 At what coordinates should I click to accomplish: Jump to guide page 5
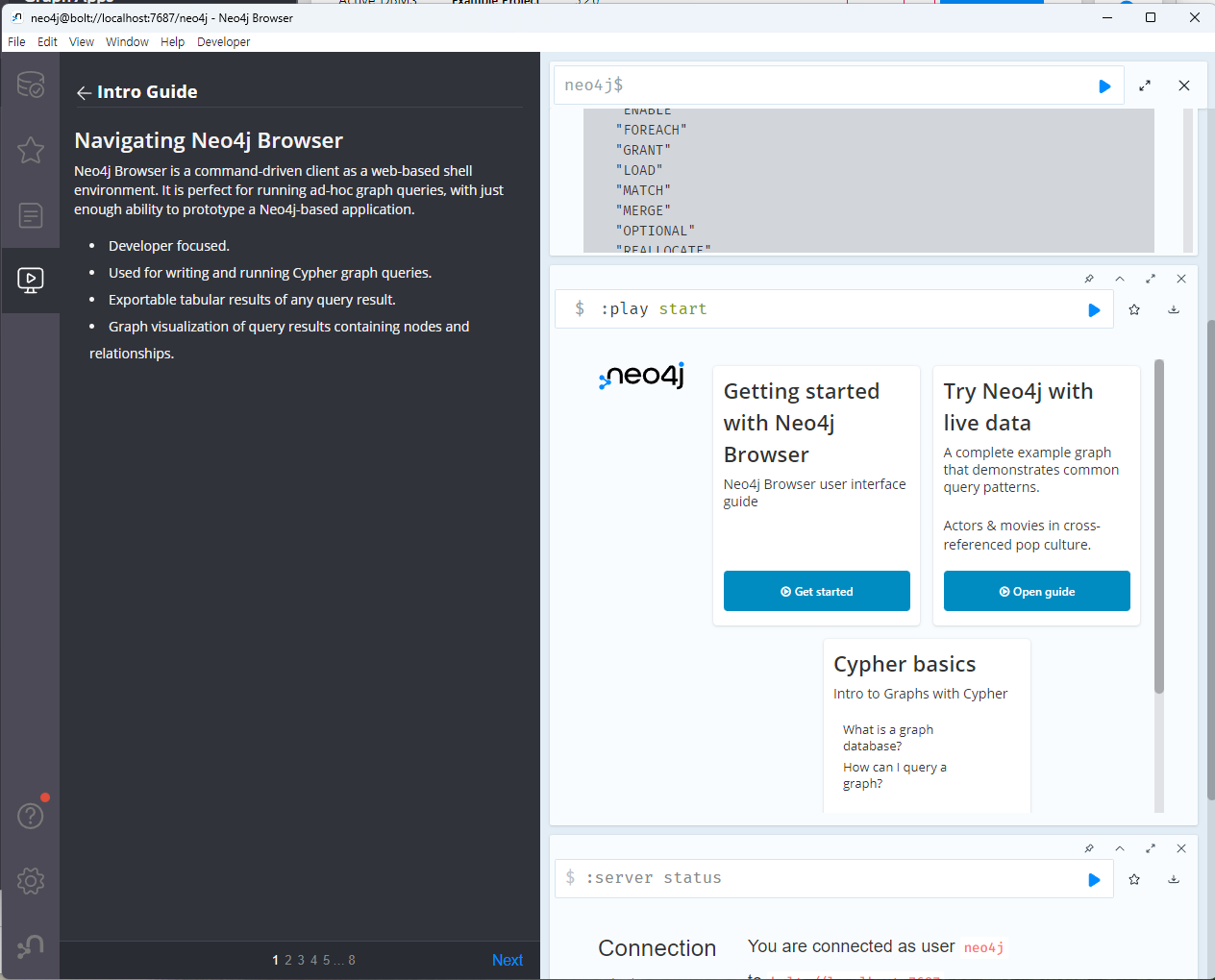[327, 960]
